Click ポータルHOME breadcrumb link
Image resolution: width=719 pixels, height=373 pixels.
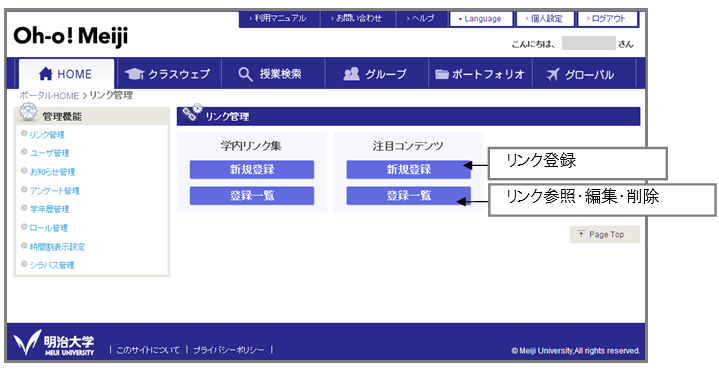pyautogui.click(x=49, y=95)
